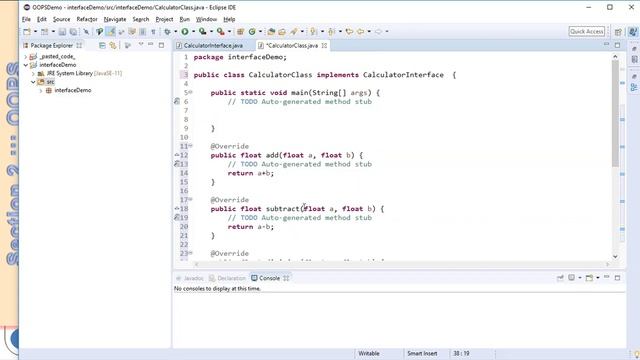This screenshot has height=360, width=640.
Task: Collapse the interfaceDemo project node
Action: pos(26,65)
